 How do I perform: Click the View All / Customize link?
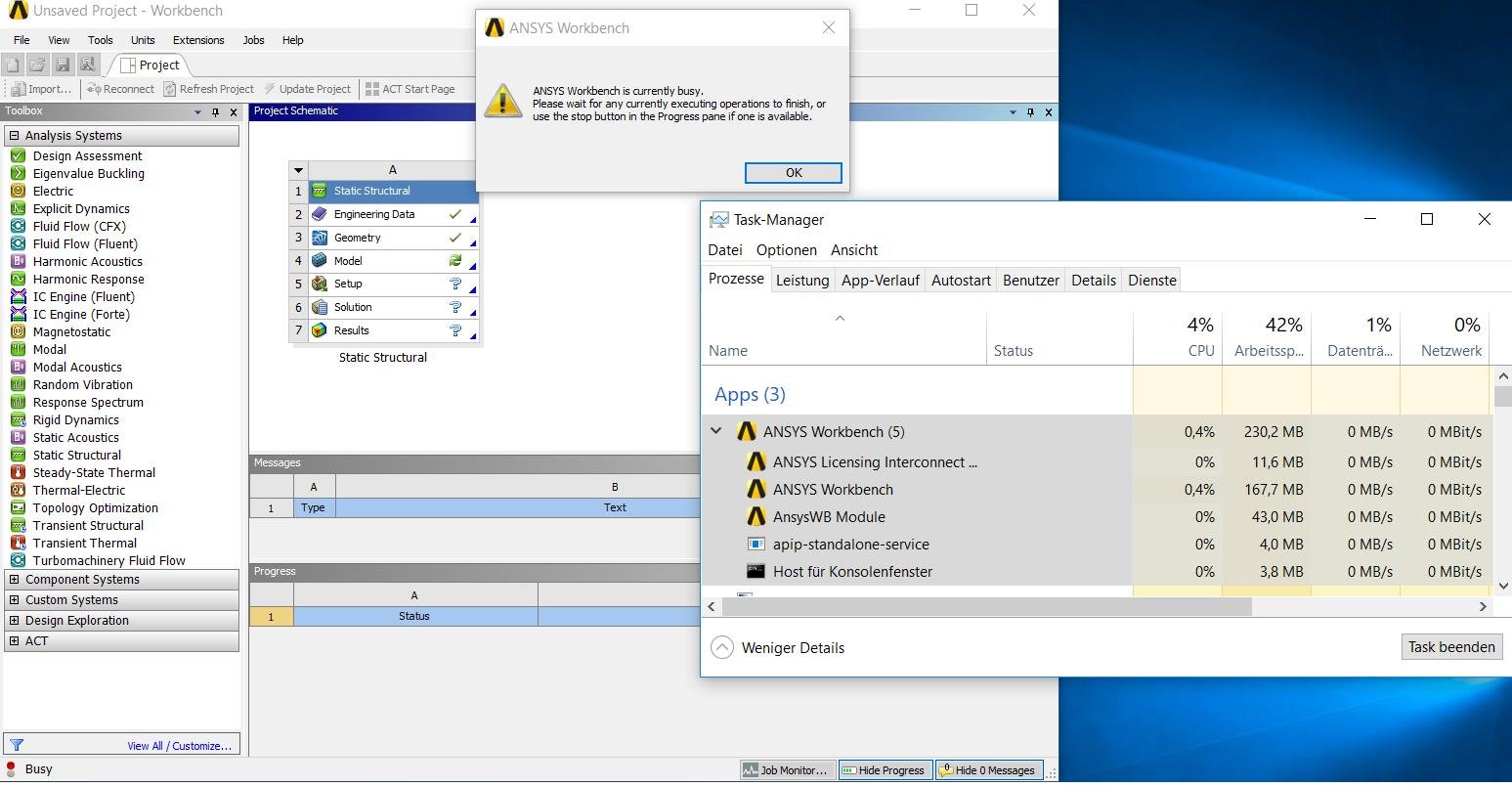pos(179,746)
